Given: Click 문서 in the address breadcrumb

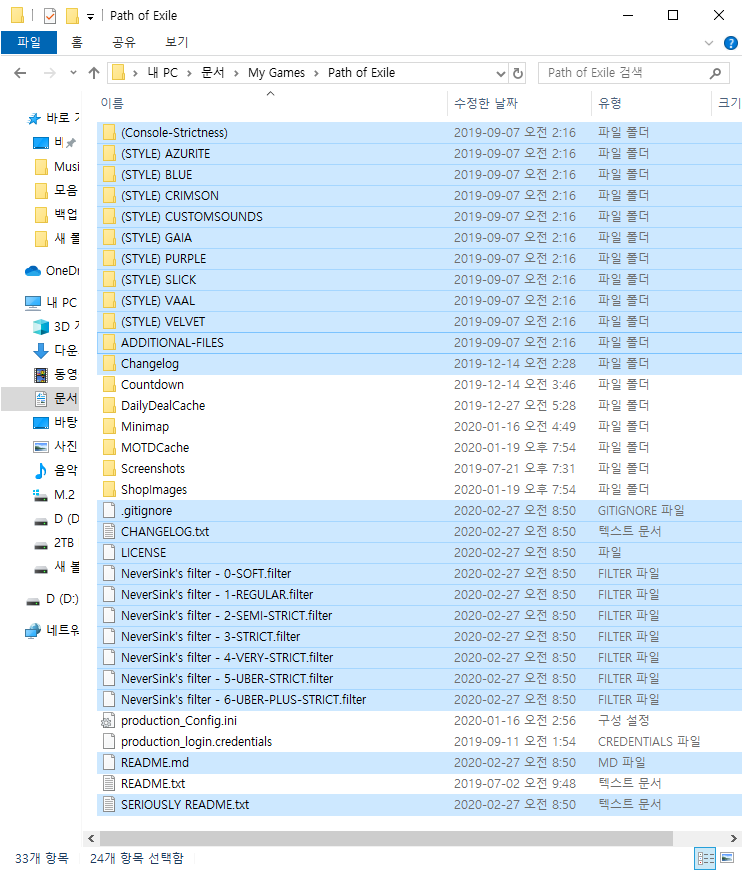Looking at the screenshot, I should click(x=212, y=73).
